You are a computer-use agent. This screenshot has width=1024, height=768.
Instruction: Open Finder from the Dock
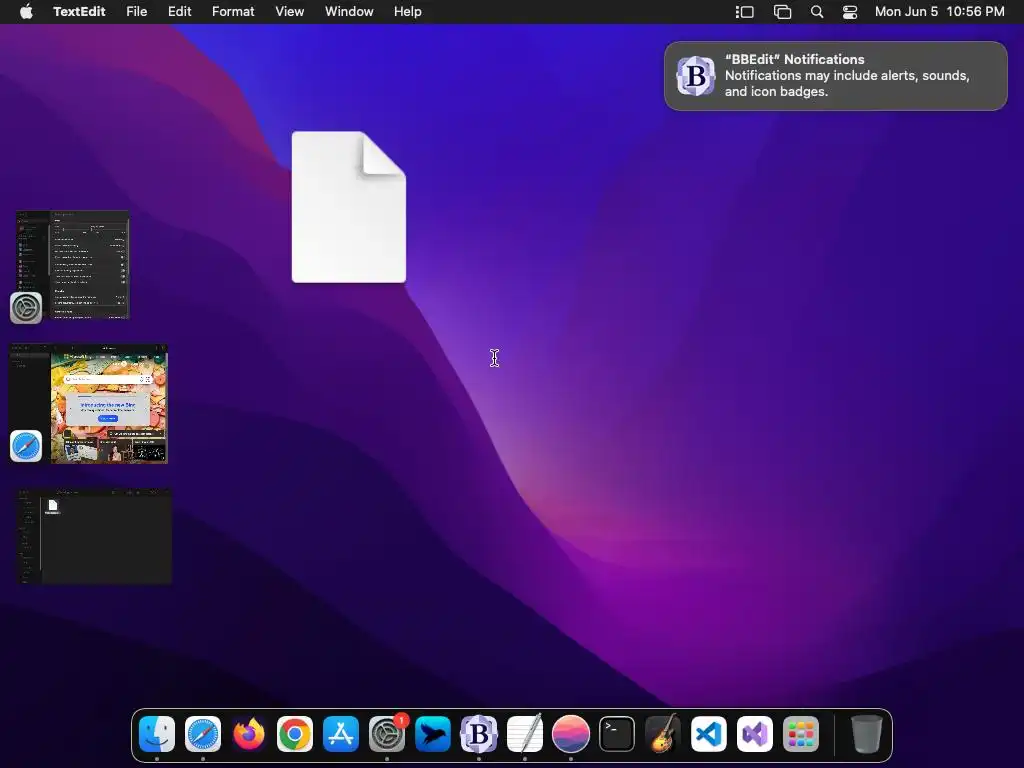[x=157, y=733]
